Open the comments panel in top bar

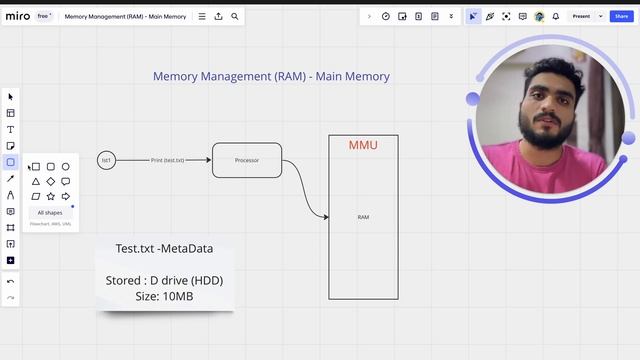pos(522,16)
